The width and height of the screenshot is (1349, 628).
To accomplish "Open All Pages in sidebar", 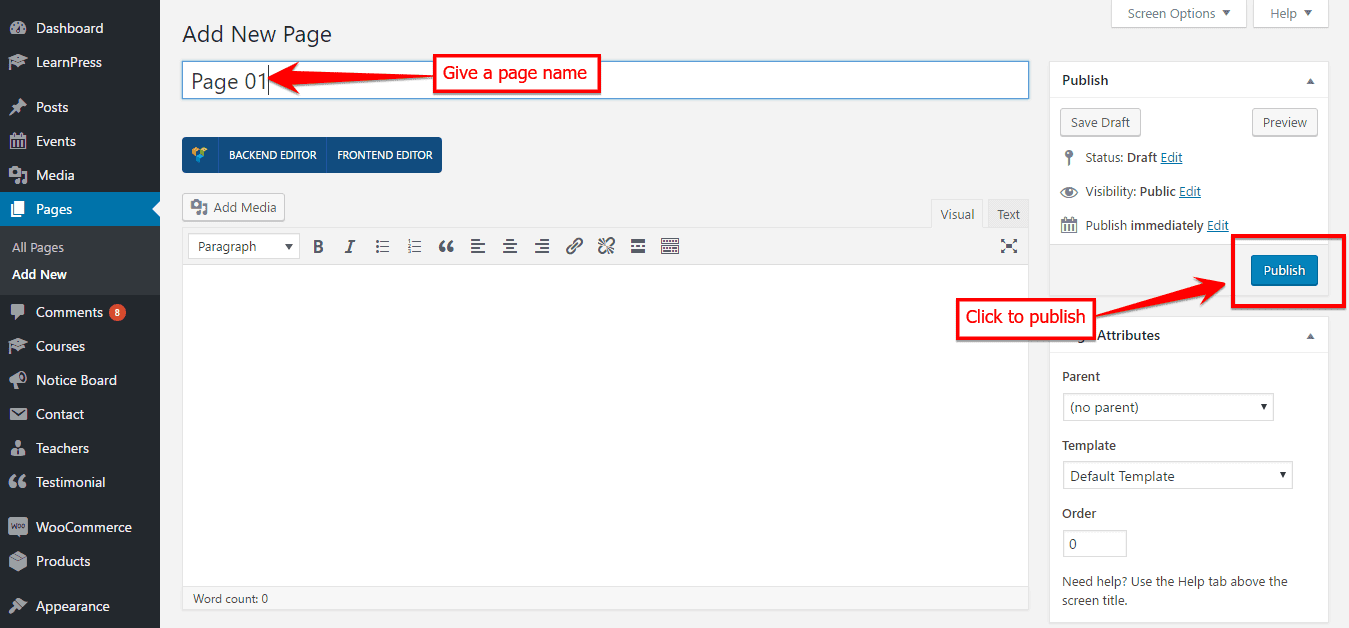I will (38, 247).
